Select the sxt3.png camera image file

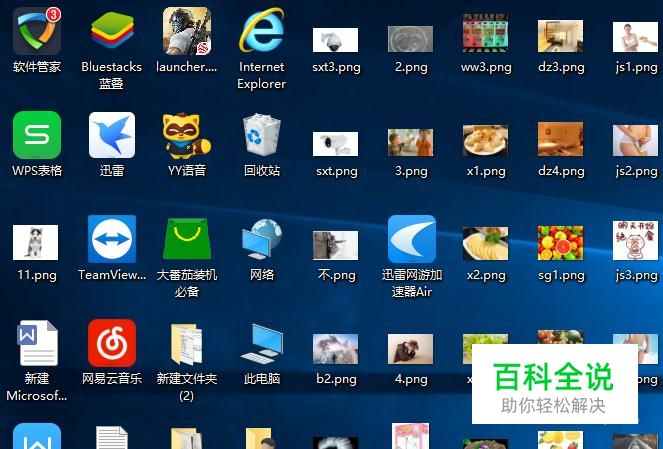point(335,40)
